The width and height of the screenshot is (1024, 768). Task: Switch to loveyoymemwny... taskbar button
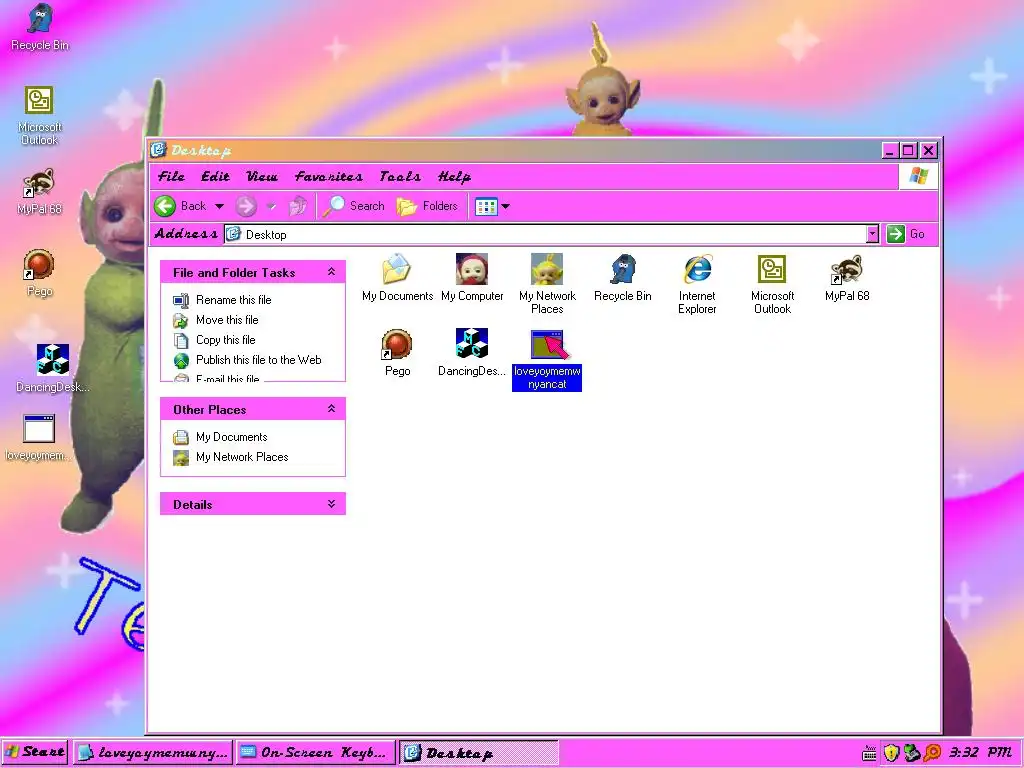[x=153, y=753]
